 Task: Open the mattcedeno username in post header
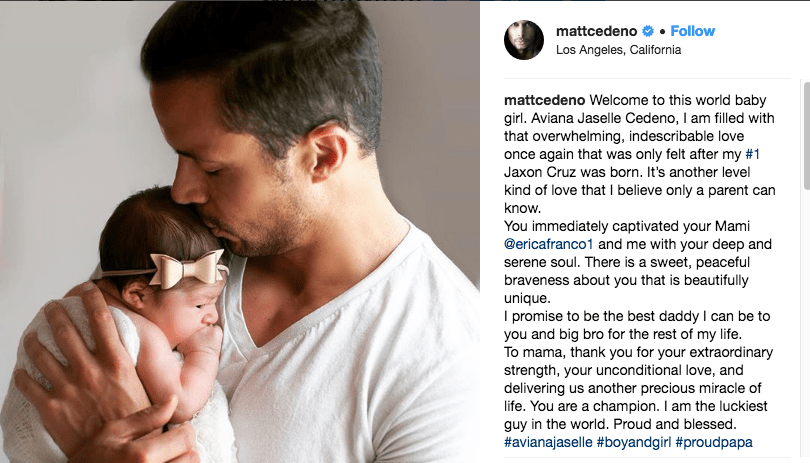tap(597, 32)
